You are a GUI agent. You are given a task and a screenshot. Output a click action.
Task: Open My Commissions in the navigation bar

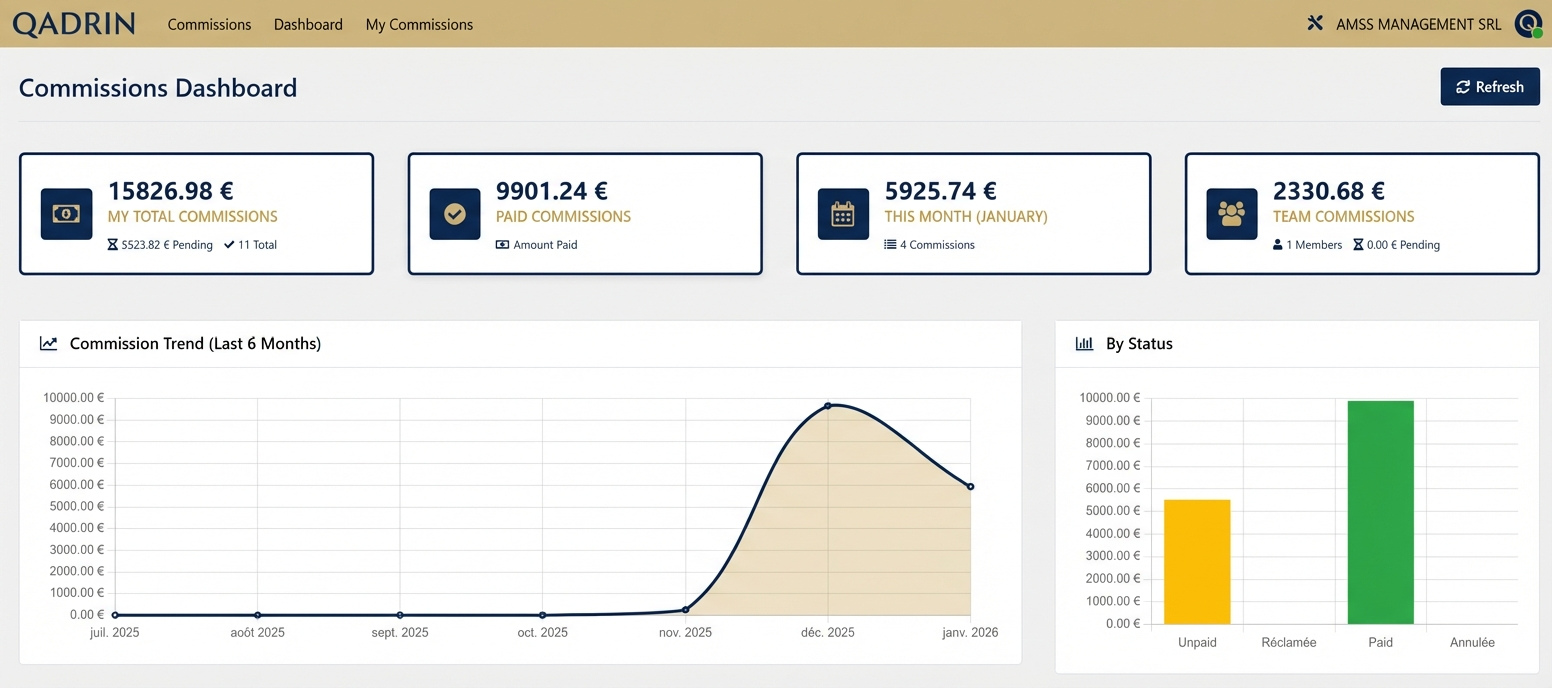(x=419, y=24)
